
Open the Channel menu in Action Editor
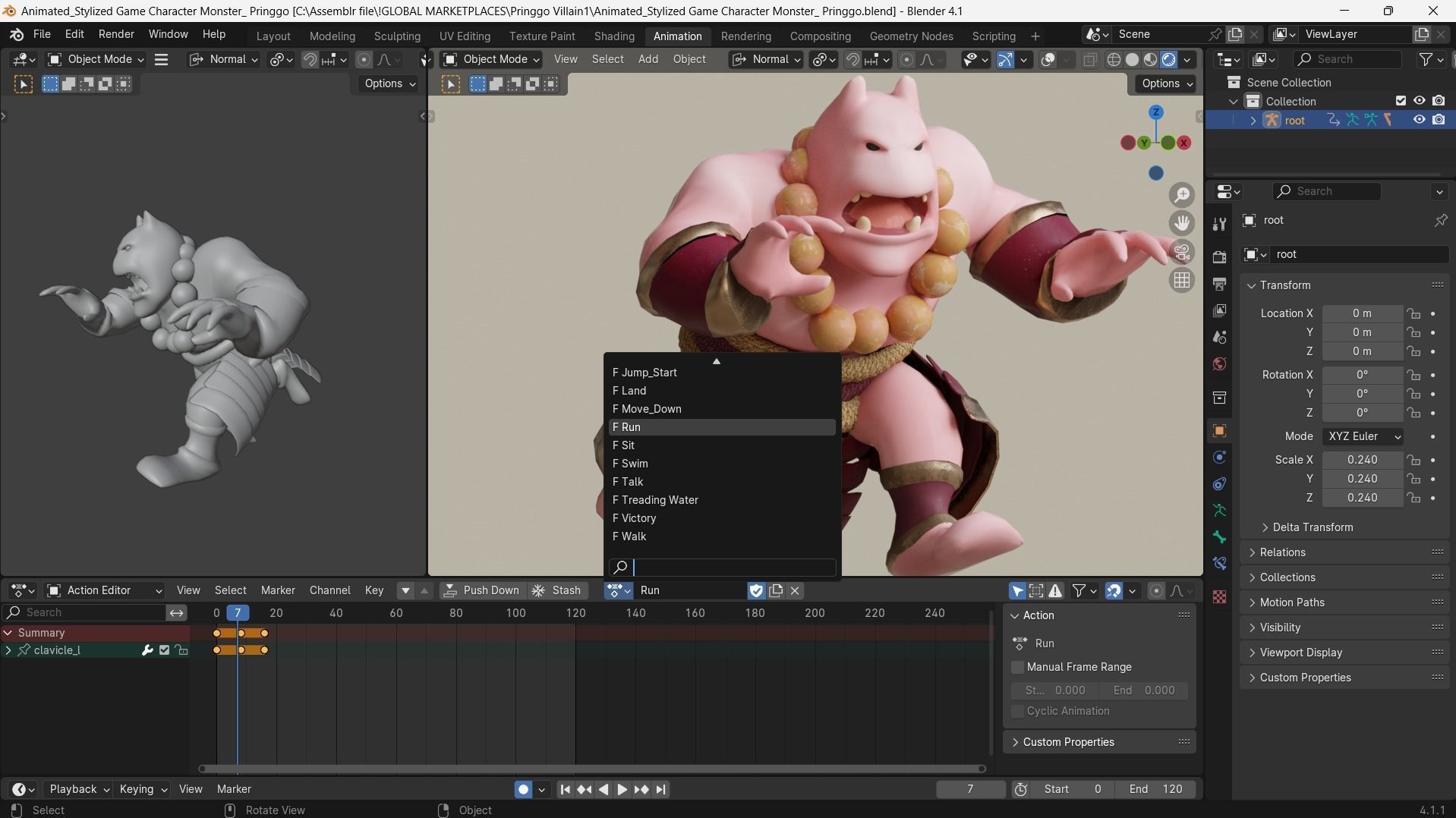tap(329, 590)
